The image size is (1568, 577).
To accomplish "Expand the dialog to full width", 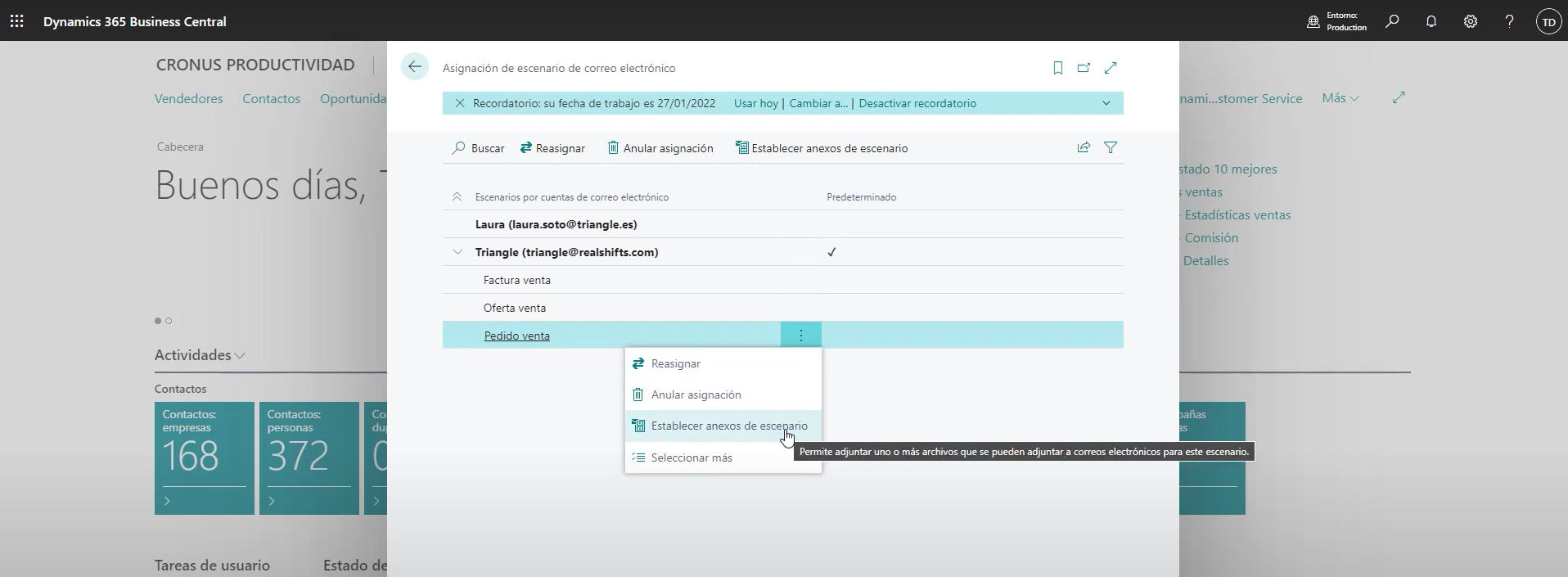I will pyautogui.click(x=1111, y=68).
